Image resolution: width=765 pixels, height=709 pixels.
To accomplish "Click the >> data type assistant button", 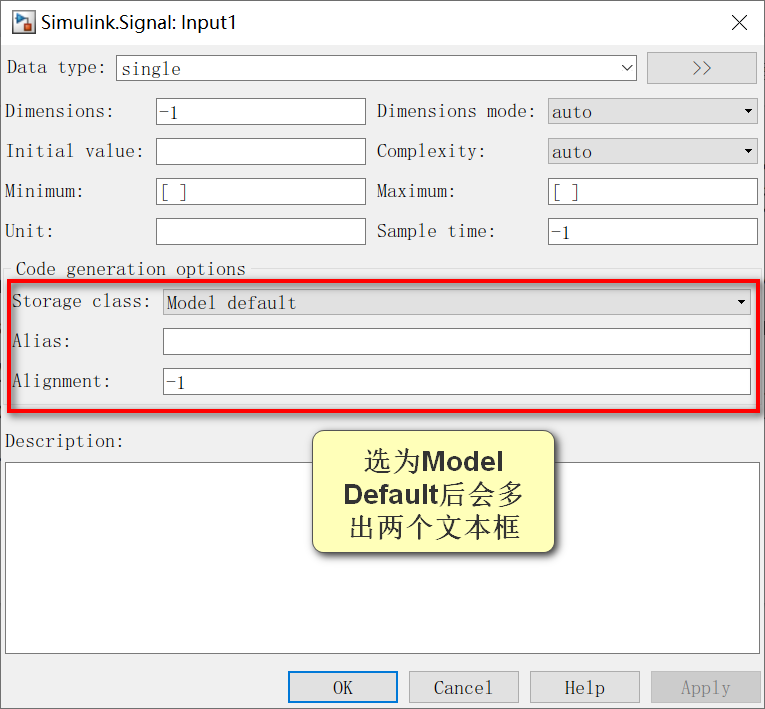I will pyautogui.click(x=702, y=68).
